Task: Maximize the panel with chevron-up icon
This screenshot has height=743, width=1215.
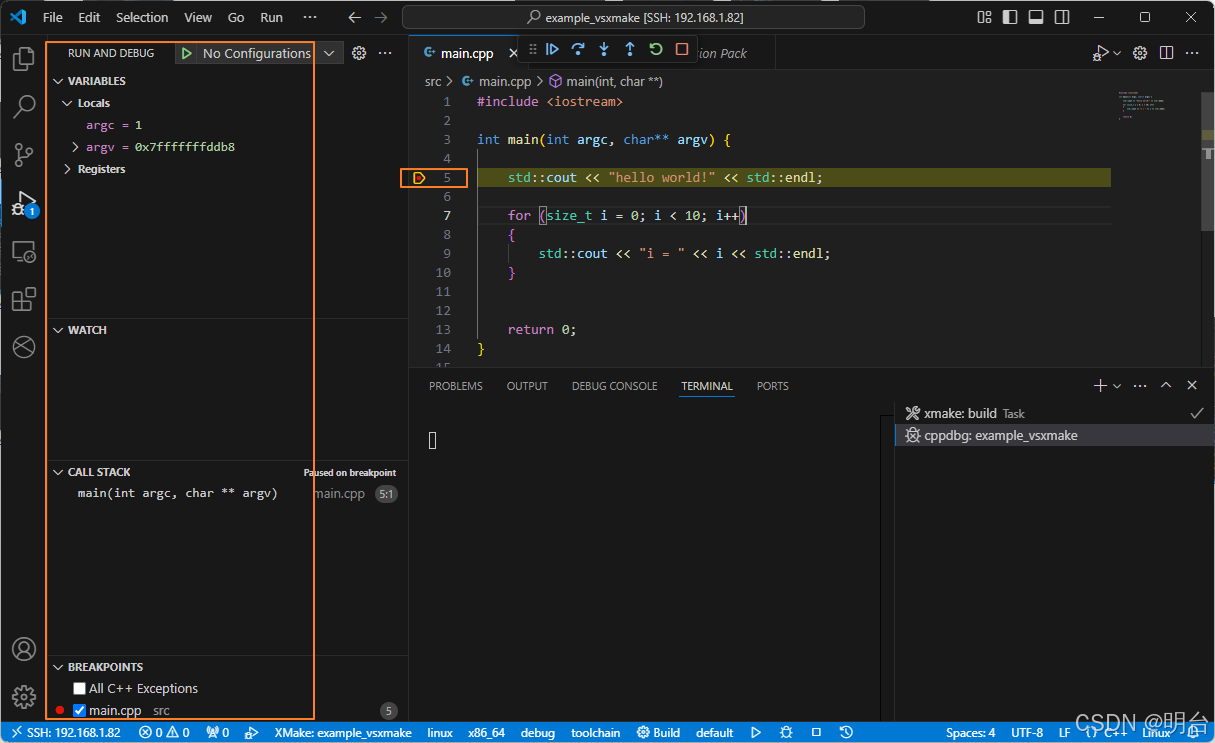Action: 1166,385
